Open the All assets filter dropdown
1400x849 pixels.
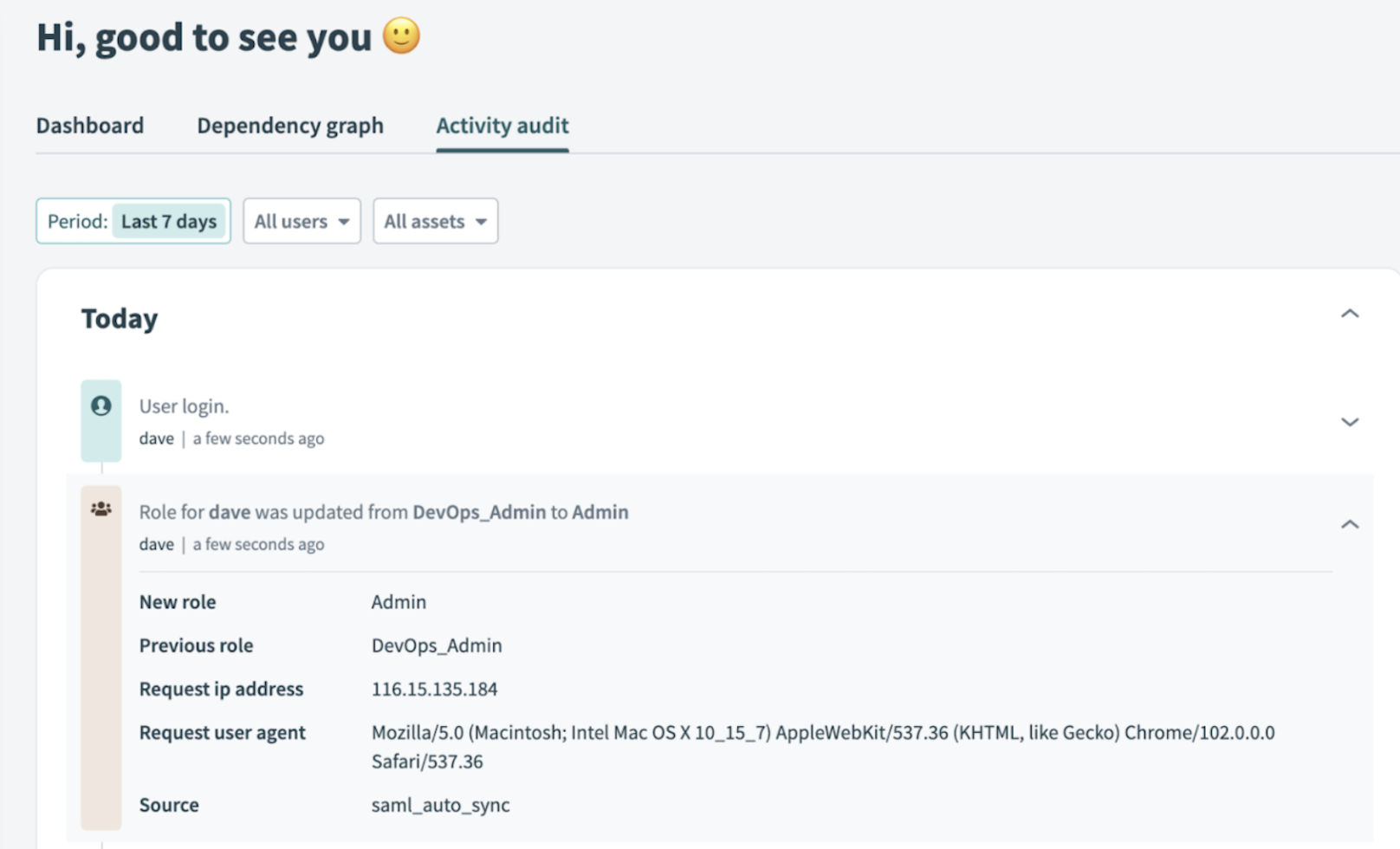(435, 222)
